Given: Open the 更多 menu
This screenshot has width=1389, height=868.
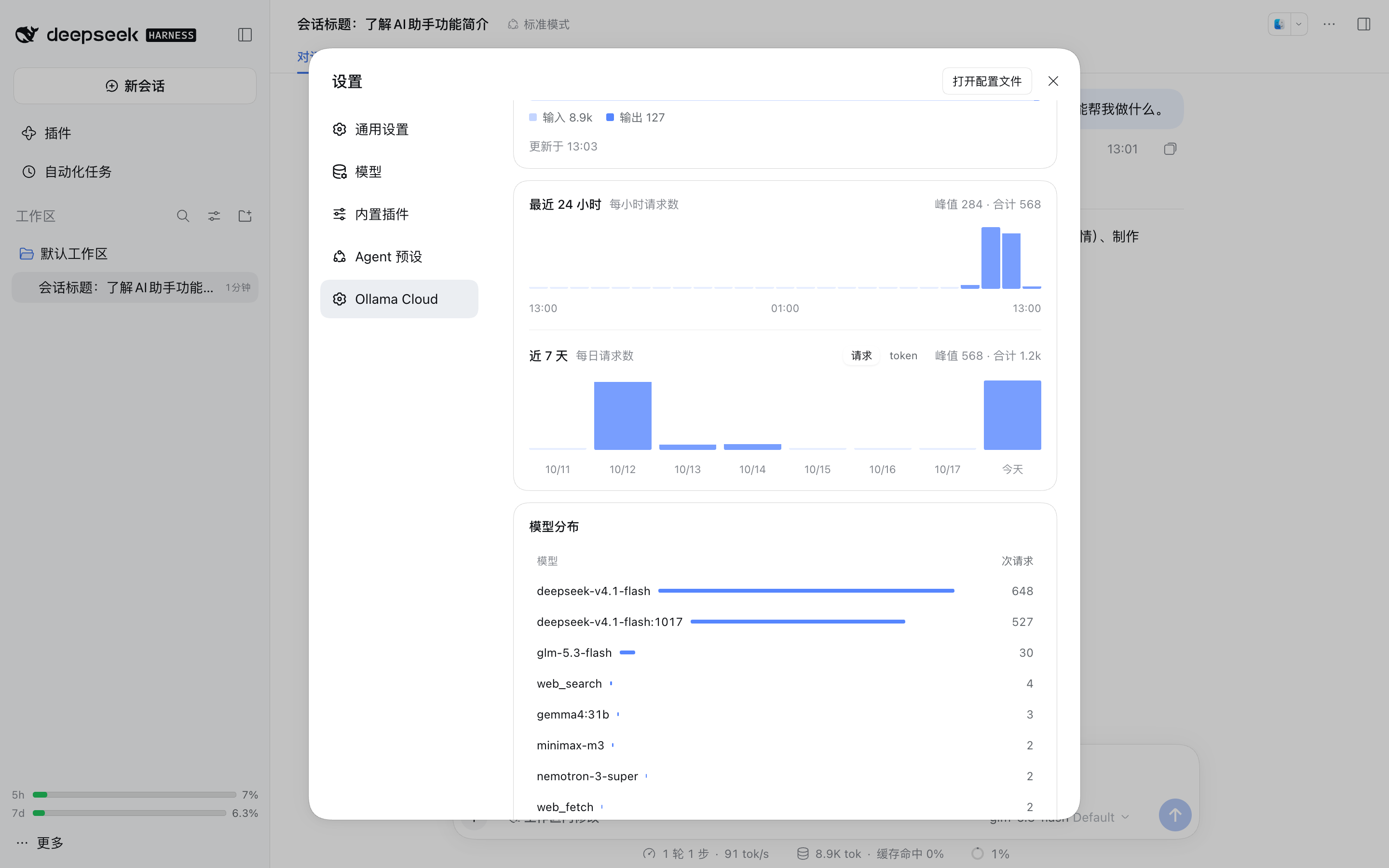Looking at the screenshot, I should tap(40, 843).
